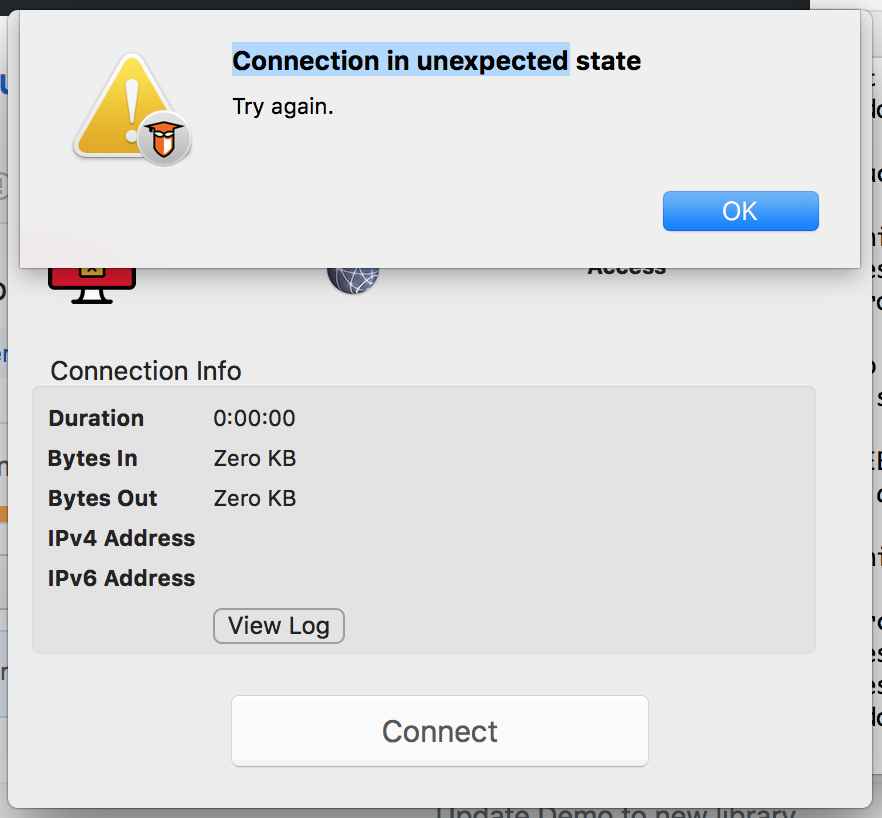Open the log with the View Log button

point(278,626)
